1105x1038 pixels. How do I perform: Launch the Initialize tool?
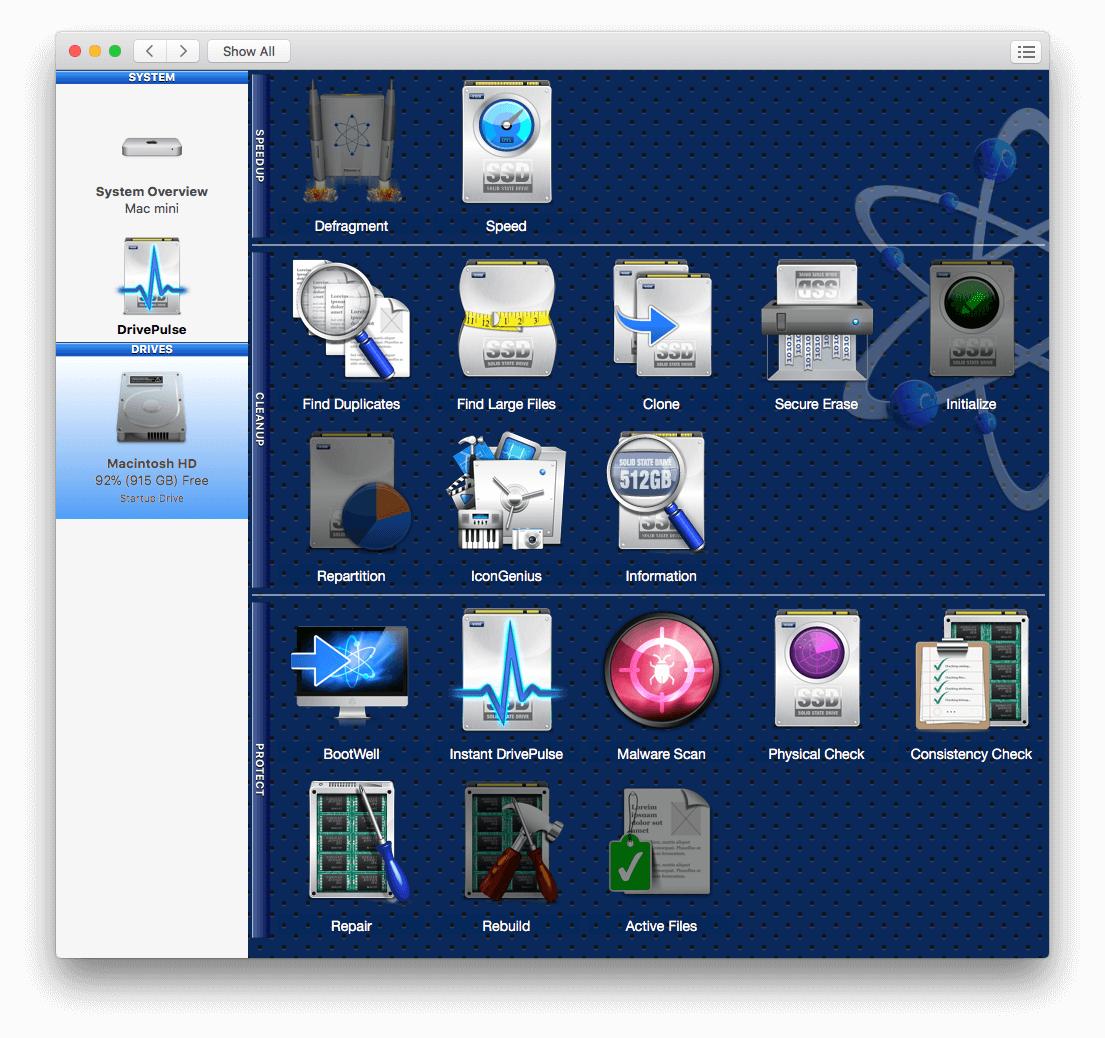(x=970, y=318)
